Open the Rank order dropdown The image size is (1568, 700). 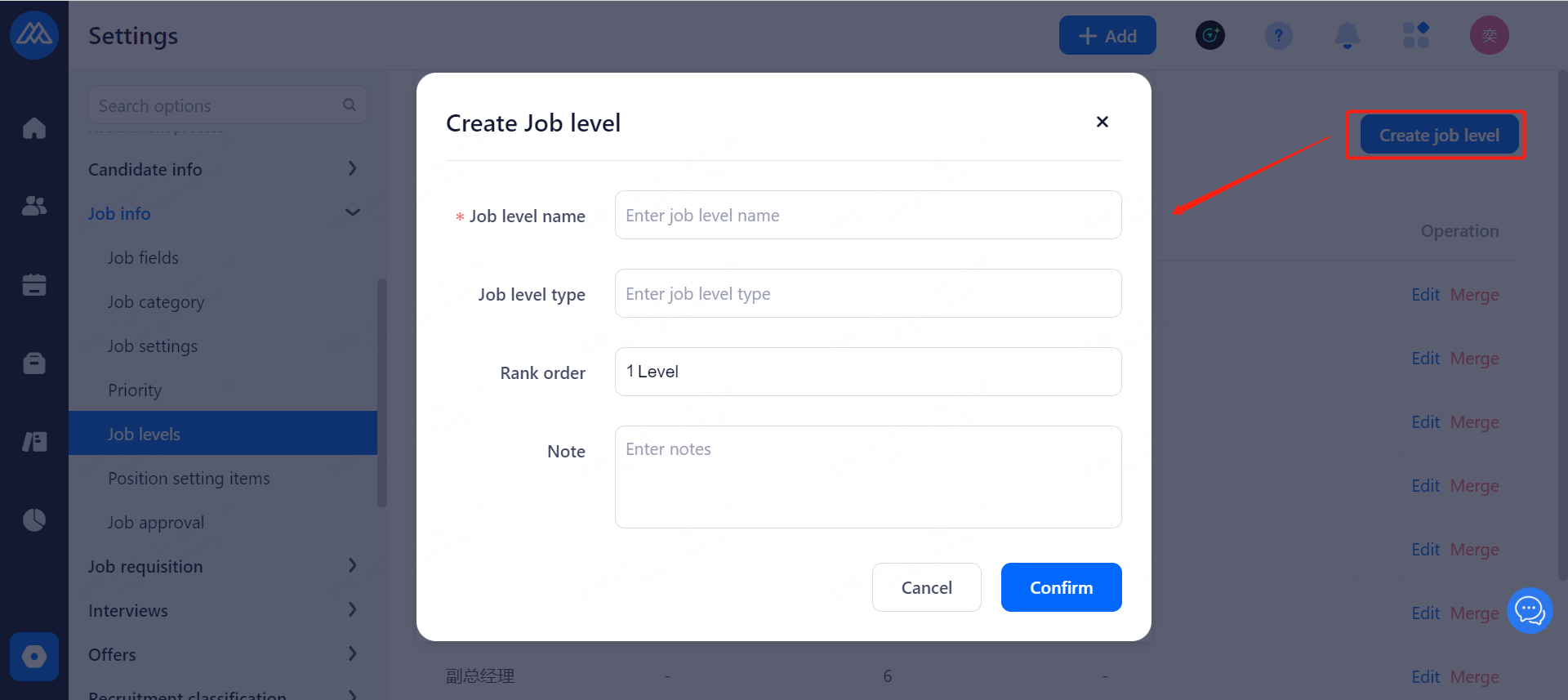coord(867,372)
